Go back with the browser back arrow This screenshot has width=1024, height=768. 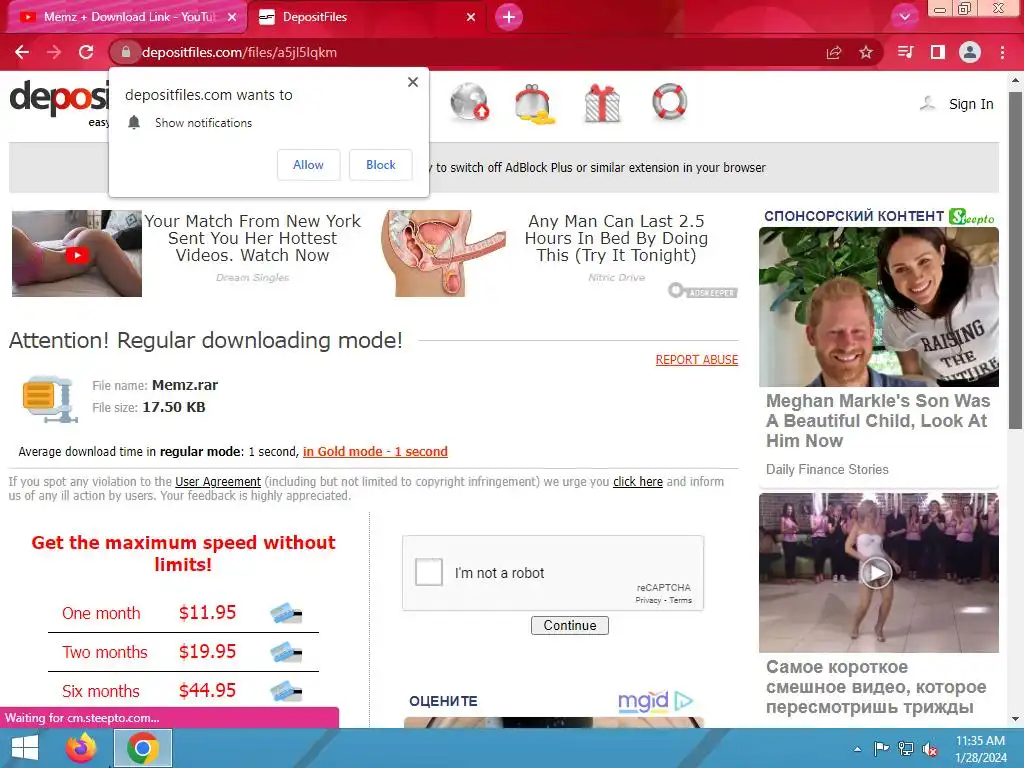coord(22,52)
